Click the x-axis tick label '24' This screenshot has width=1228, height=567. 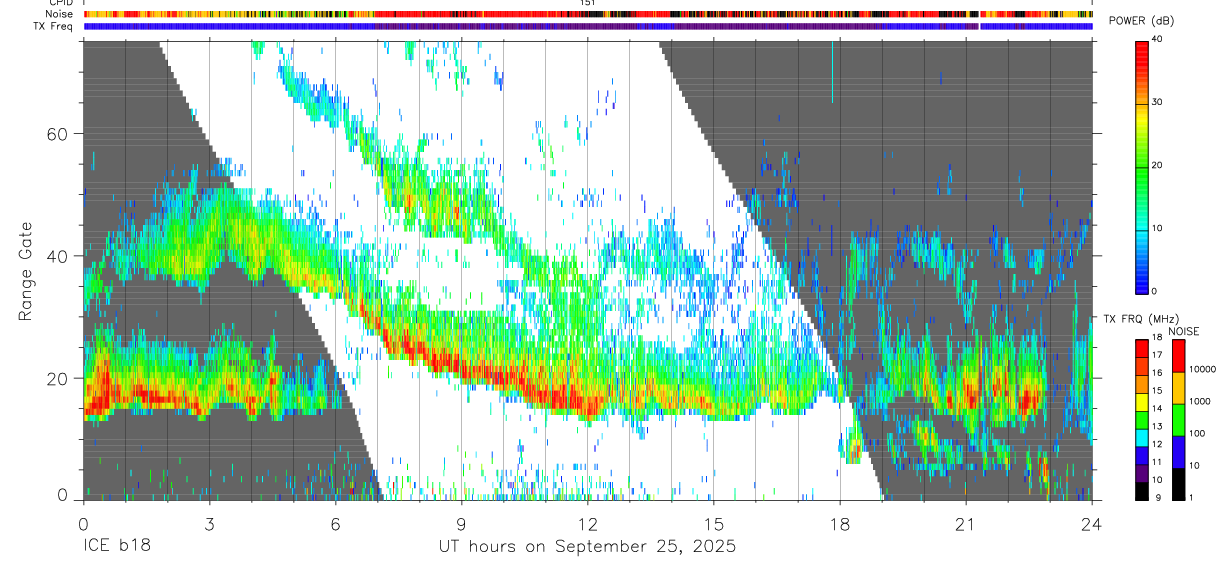(1091, 523)
